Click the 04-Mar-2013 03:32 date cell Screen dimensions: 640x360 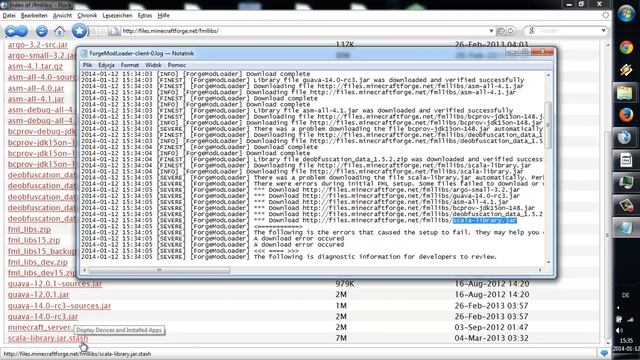[491, 338]
